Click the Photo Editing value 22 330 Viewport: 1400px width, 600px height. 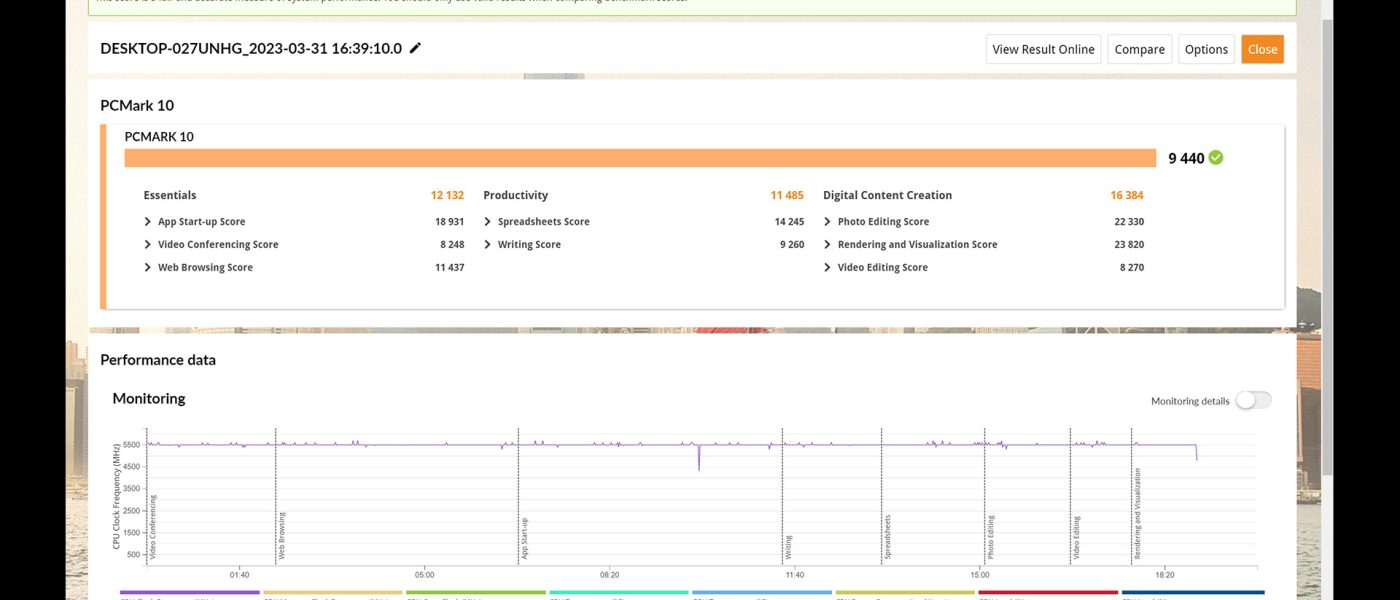(1129, 222)
